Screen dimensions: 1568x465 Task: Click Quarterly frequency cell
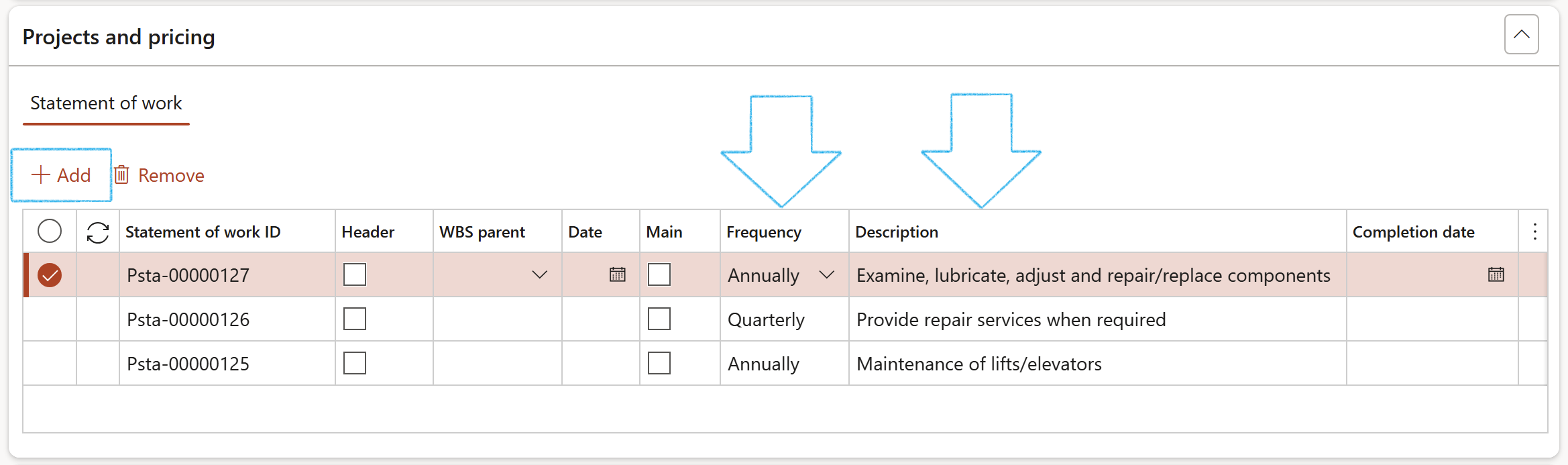pos(766,319)
